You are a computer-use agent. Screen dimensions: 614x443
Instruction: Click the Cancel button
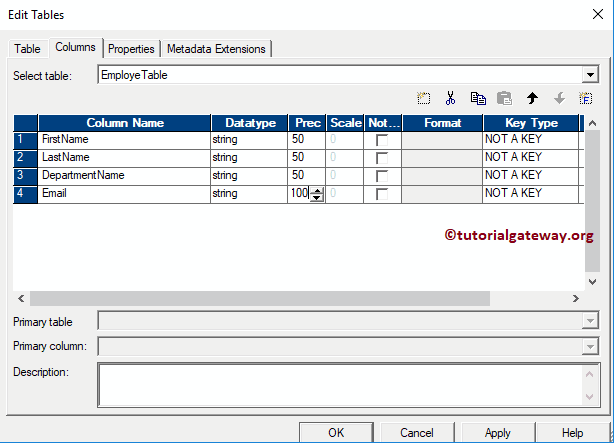(x=417, y=432)
